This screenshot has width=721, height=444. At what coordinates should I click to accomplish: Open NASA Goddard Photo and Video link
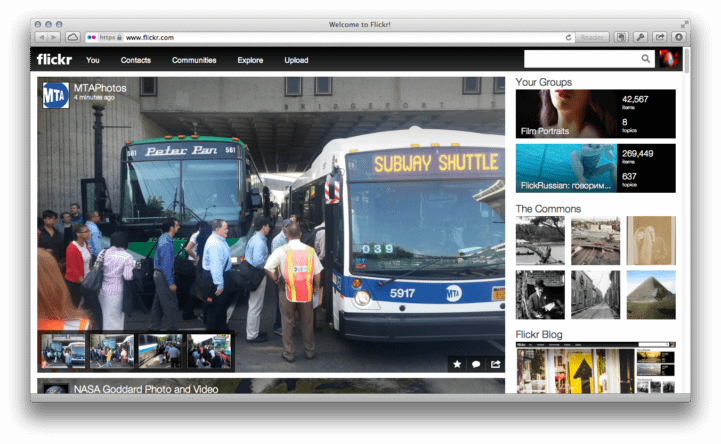pos(146,389)
